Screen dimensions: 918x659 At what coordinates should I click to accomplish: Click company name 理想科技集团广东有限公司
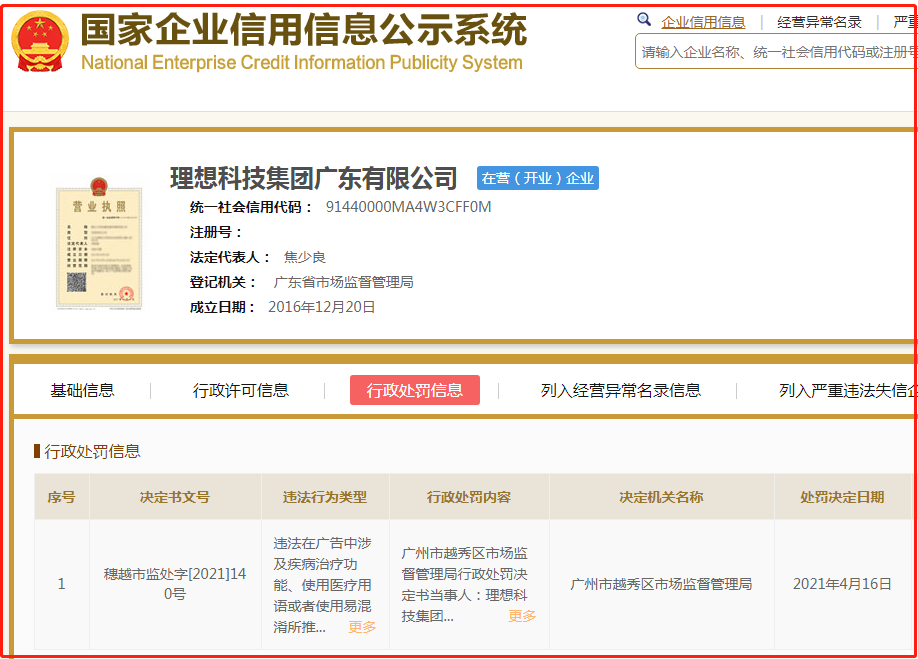[x=314, y=178]
